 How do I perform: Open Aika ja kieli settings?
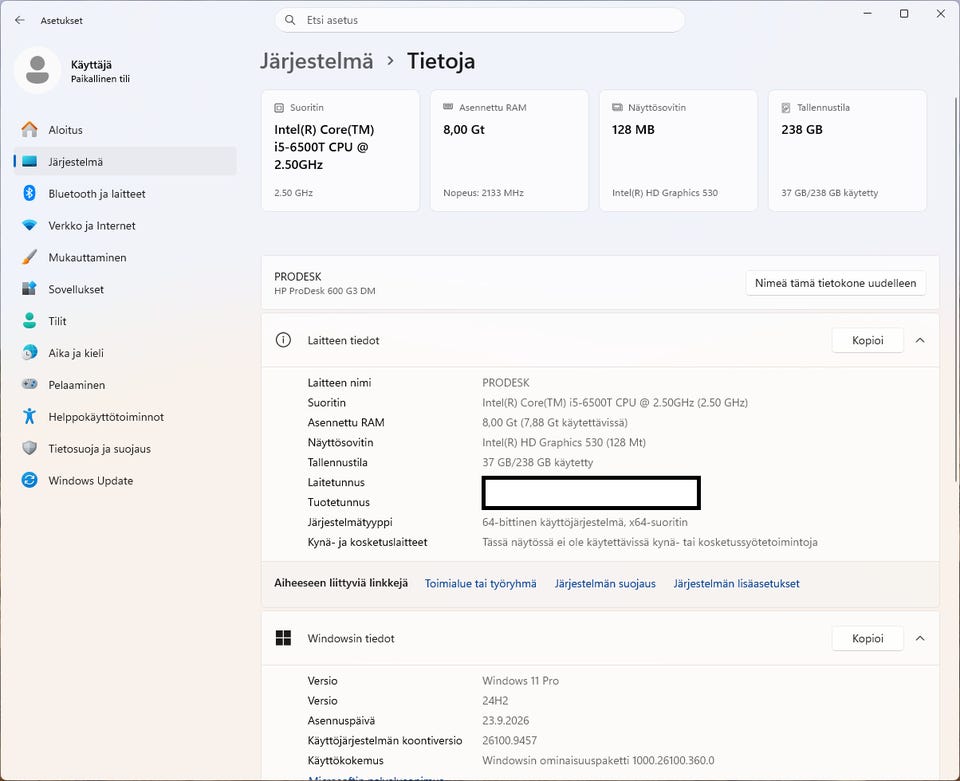point(125,353)
